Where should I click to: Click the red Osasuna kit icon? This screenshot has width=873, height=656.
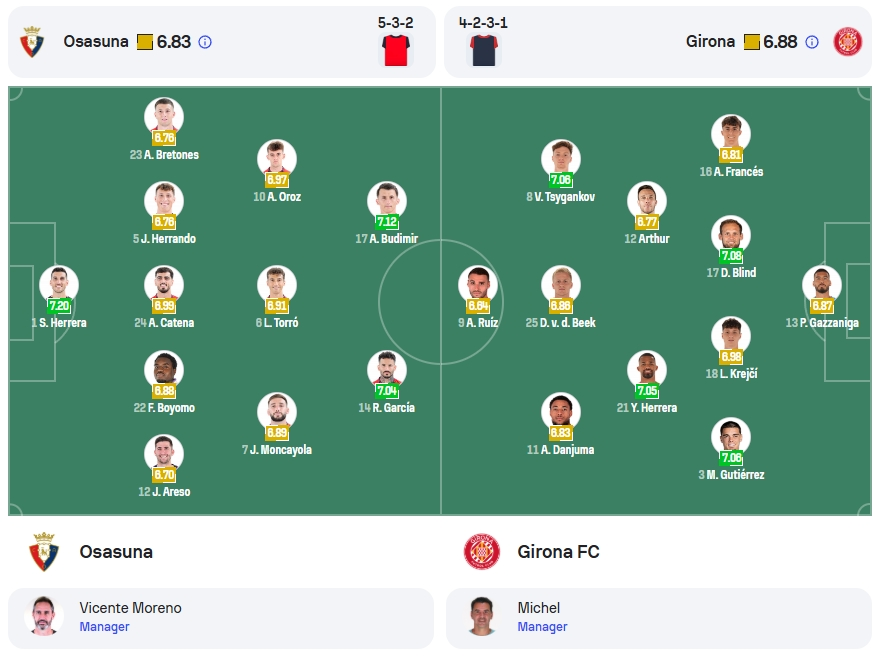tap(396, 50)
